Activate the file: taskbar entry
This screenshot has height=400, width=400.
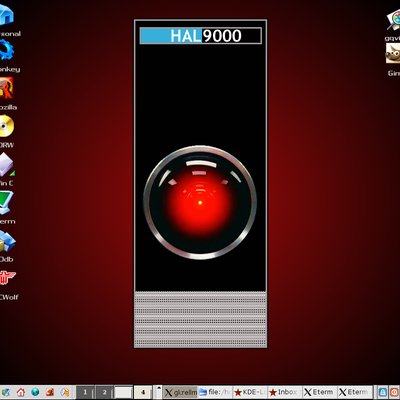[215, 392]
